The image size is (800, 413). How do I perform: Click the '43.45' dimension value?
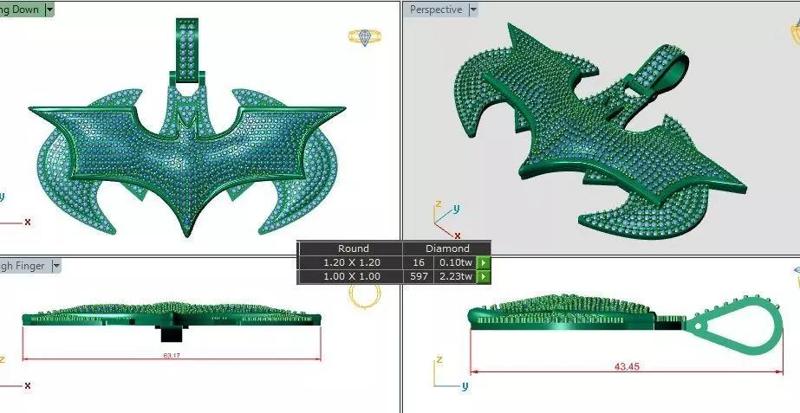(x=627, y=367)
